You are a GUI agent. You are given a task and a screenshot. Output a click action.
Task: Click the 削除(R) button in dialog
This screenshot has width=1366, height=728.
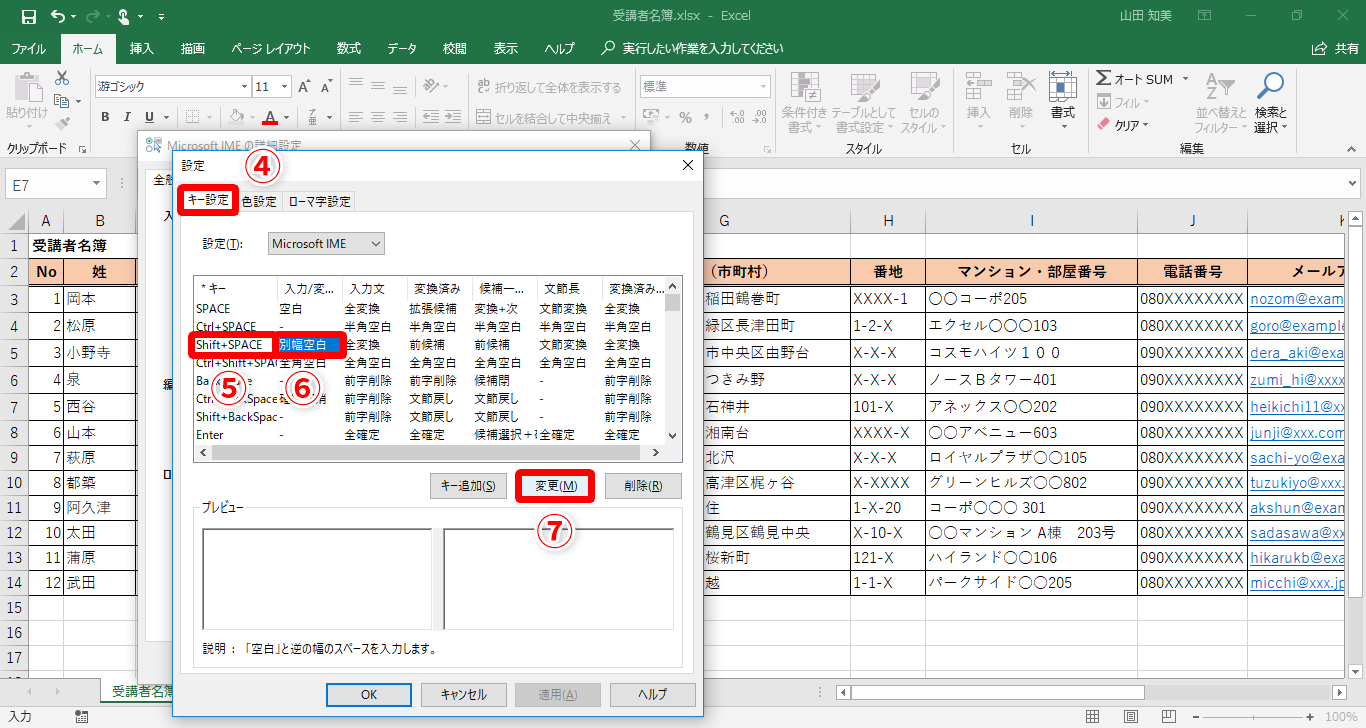643,486
